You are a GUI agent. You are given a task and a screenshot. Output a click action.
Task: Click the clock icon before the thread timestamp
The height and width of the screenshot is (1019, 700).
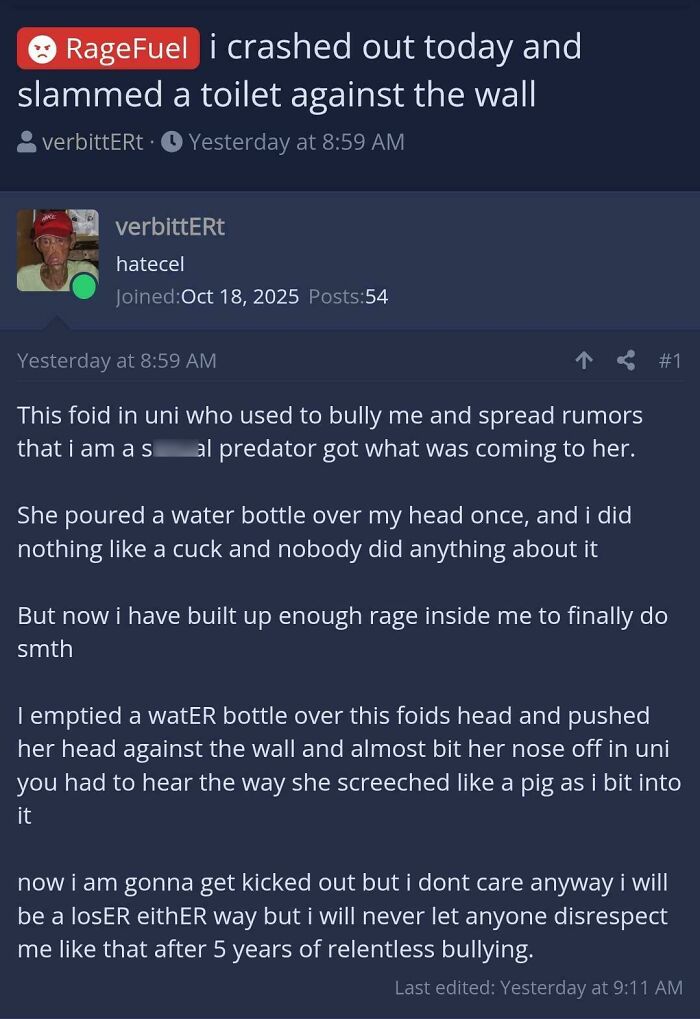(x=174, y=141)
